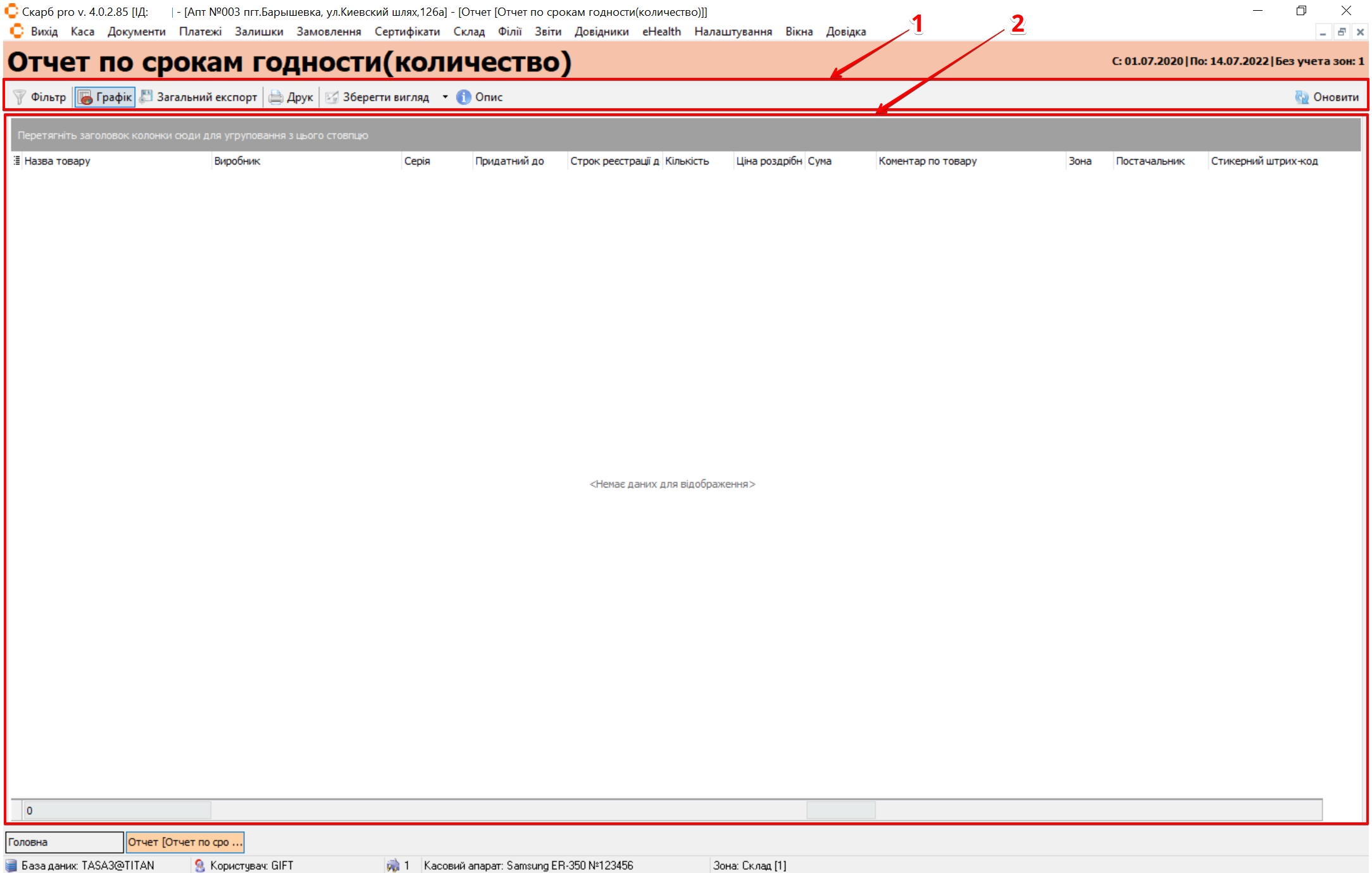This screenshot has height=873, width=1372.
Task: Switch to the Головна tab
Action: pyautogui.click(x=63, y=842)
